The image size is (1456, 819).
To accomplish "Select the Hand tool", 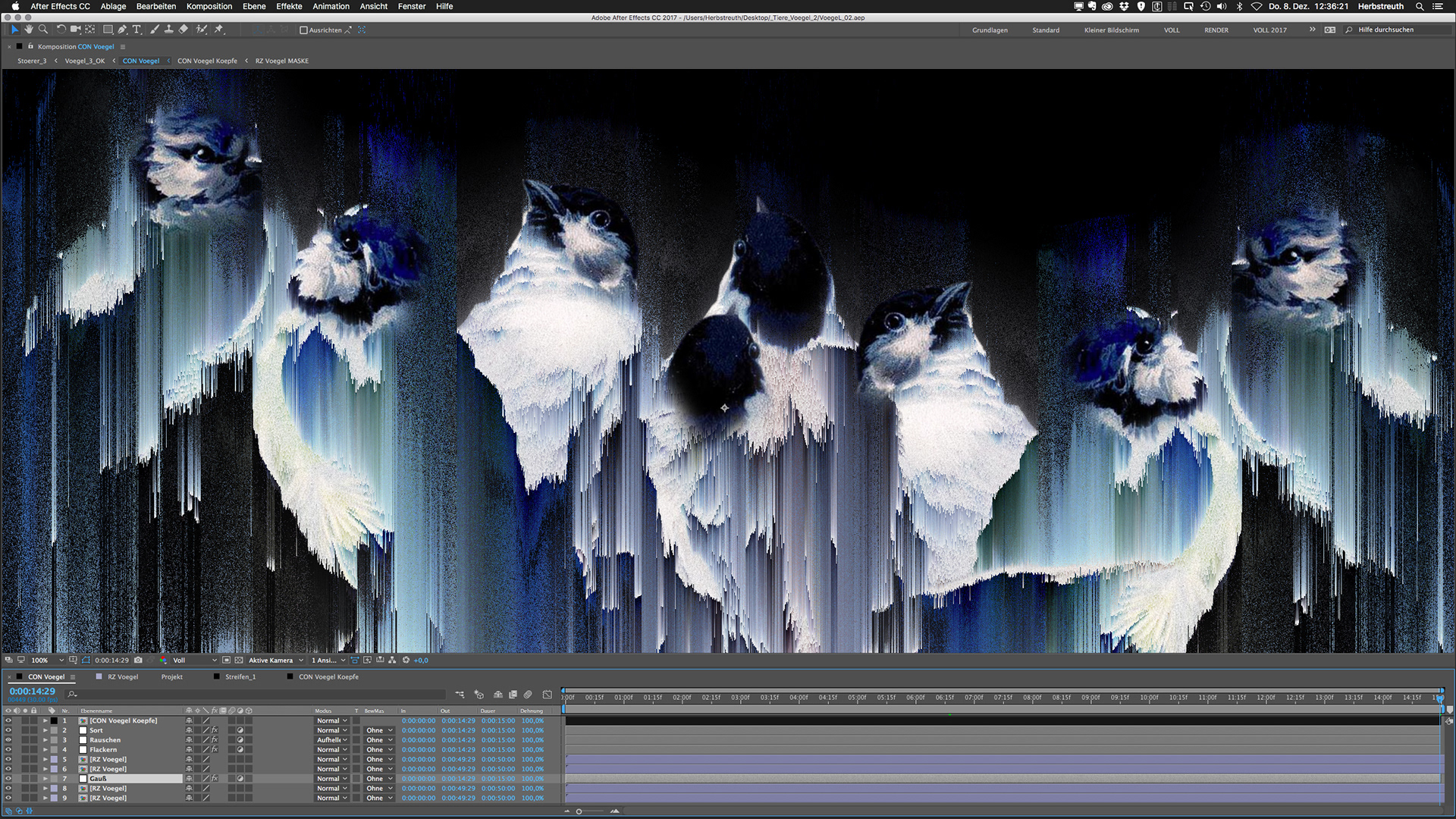I will pyautogui.click(x=29, y=30).
